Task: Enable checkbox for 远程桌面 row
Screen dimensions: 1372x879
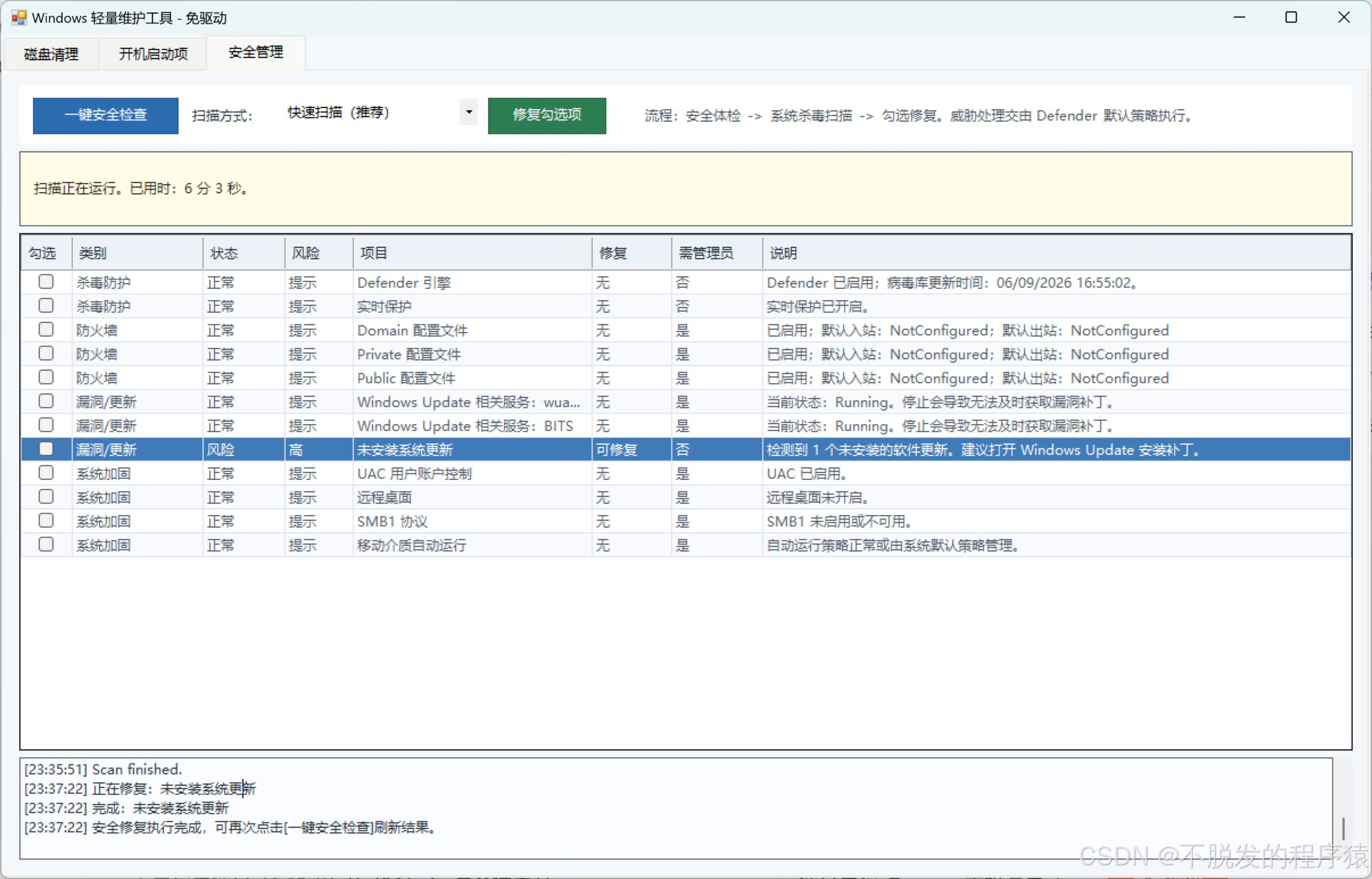Action: point(46,496)
